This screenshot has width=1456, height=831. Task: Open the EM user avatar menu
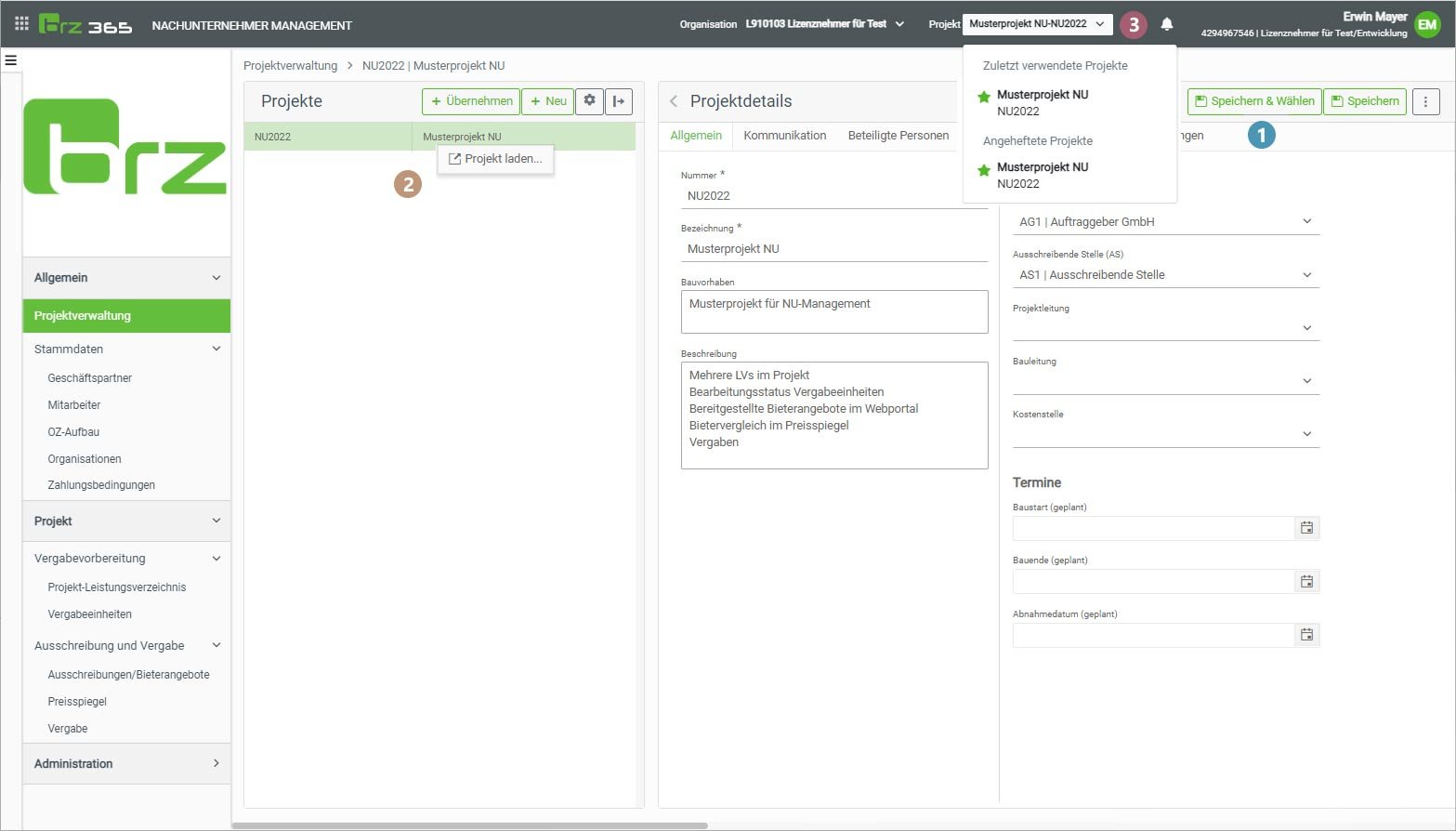(x=1427, y=25)
